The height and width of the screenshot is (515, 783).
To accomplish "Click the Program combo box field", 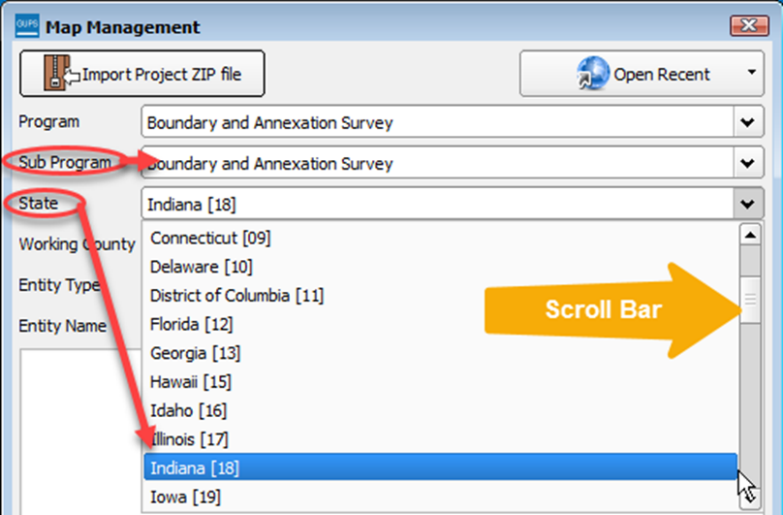I will (x=438, y=123).
